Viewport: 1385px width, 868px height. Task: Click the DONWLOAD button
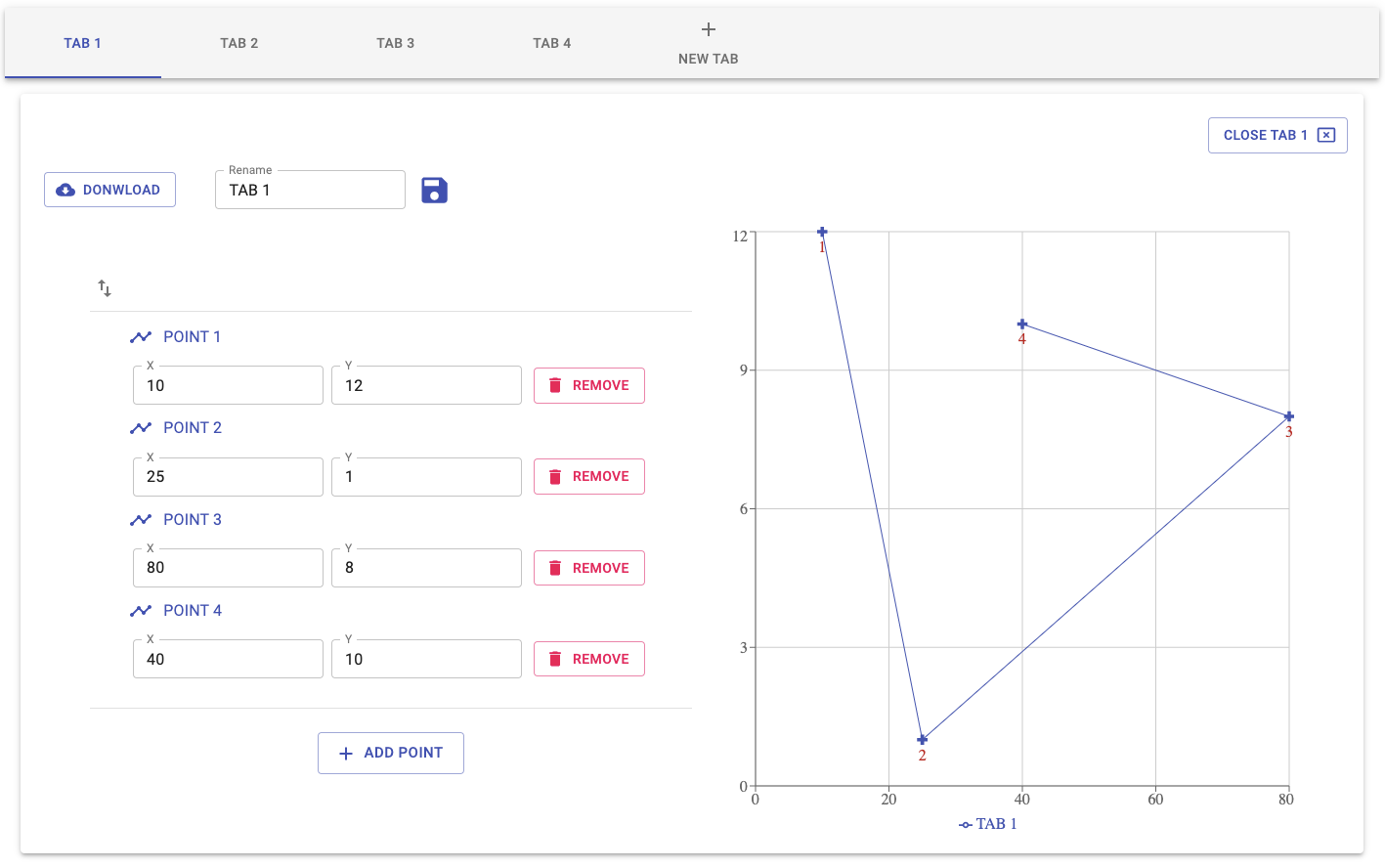(109, 189)
